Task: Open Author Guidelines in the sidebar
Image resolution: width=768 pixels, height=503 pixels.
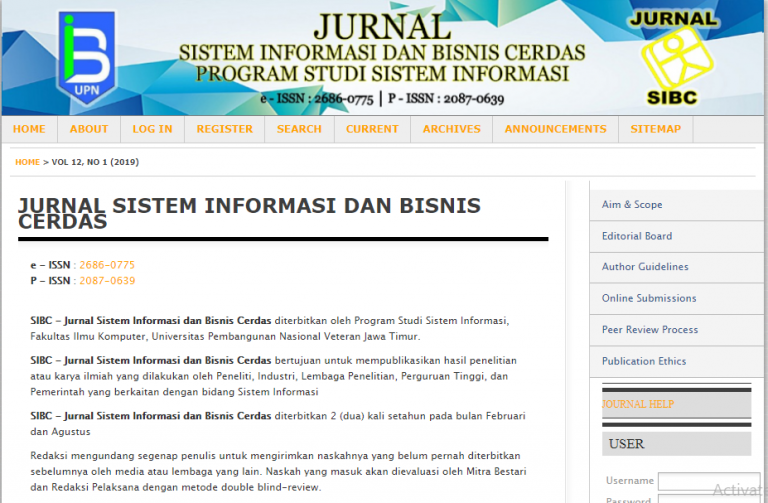Action: pos(645,267)
